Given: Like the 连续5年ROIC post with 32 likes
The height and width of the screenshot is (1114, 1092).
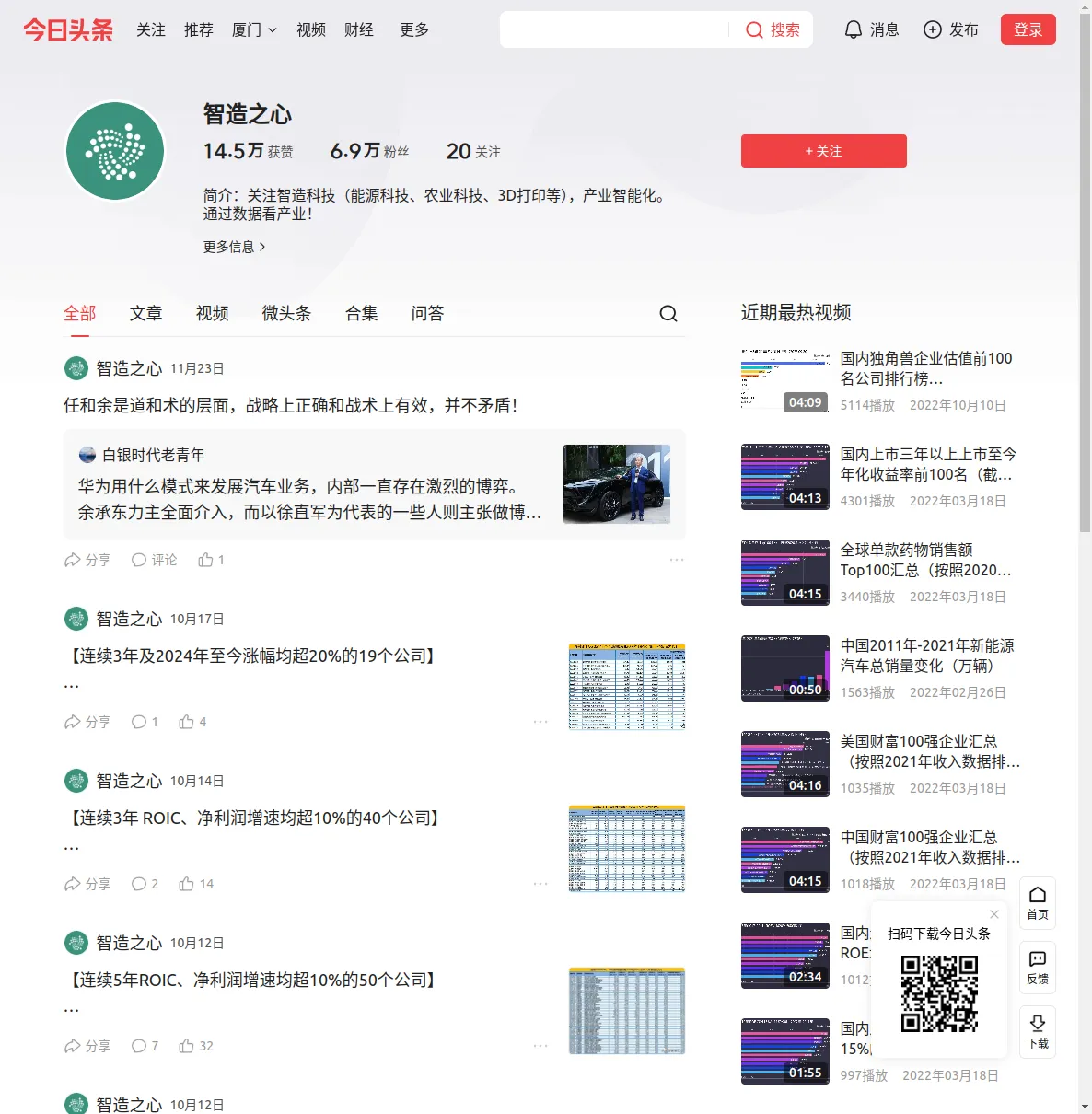Looking at the screenshot, I should pos(196,1046).
